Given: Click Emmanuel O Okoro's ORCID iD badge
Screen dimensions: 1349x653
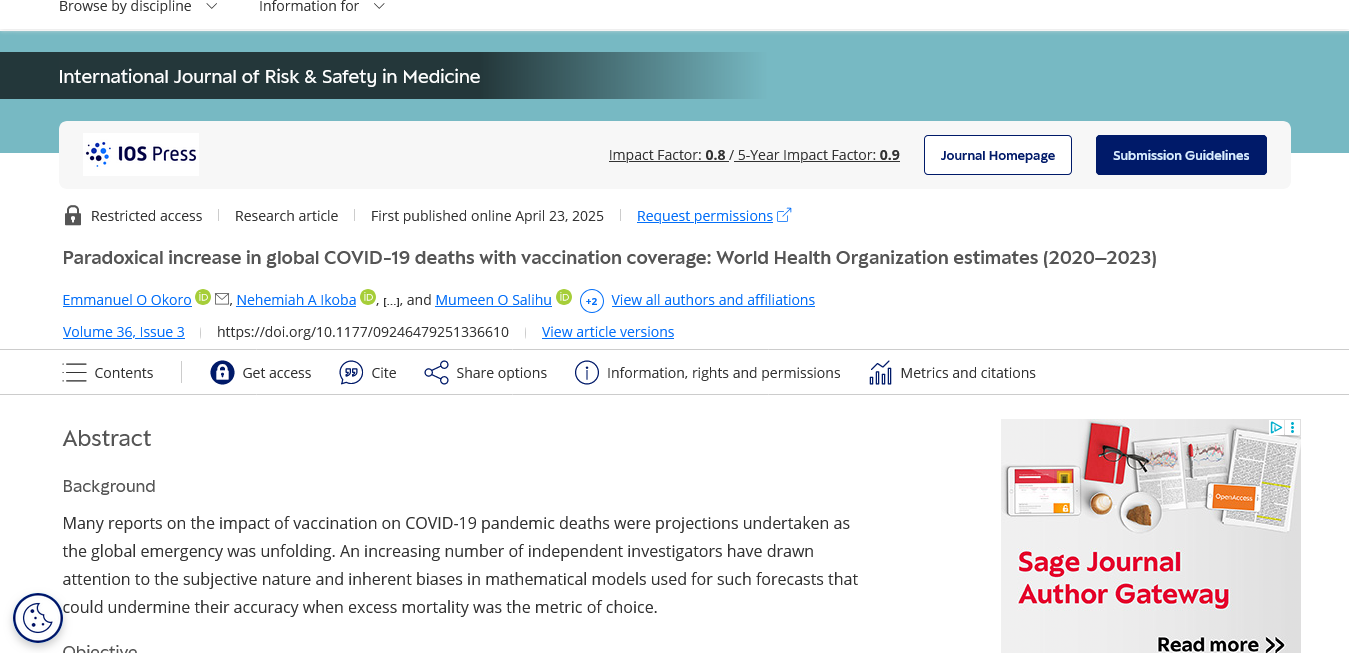Looking at the screenshot, I should (203, 298).
